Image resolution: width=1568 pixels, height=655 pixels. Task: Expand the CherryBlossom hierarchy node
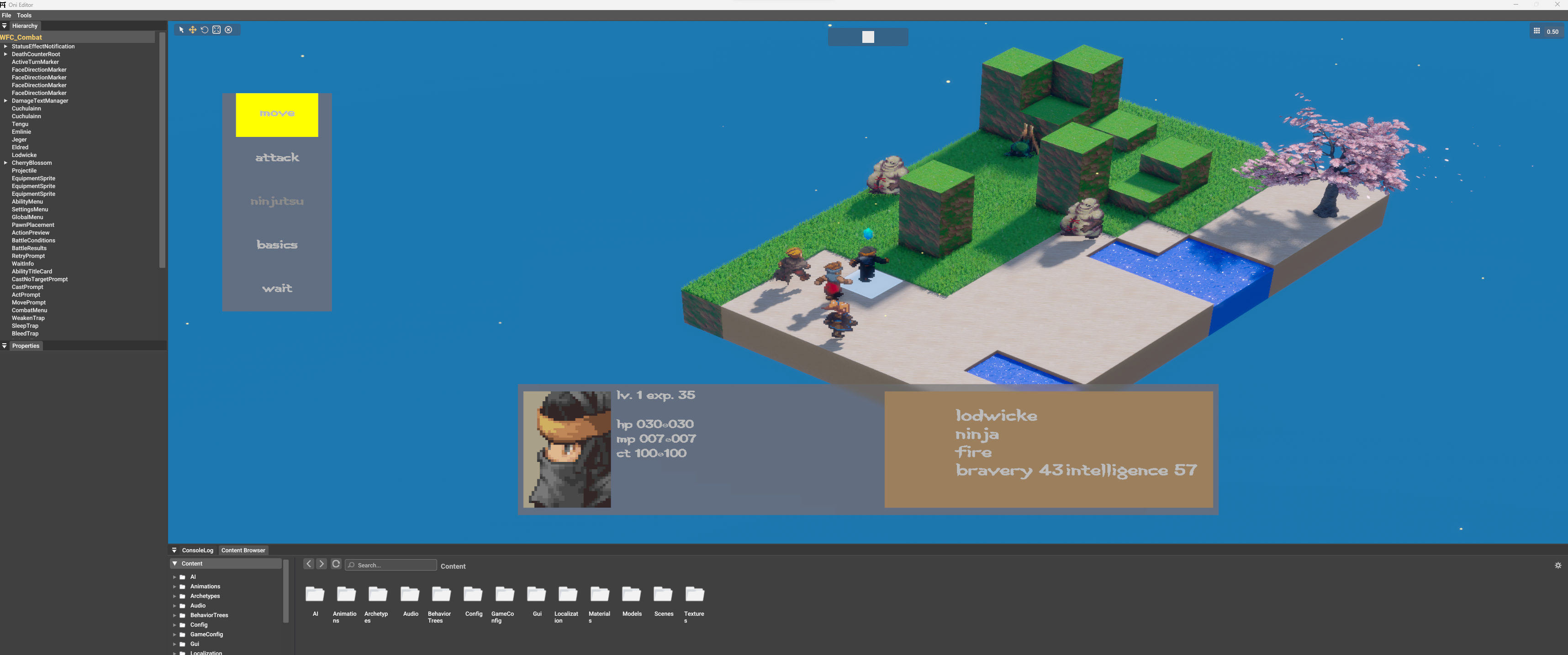point(5,163)
